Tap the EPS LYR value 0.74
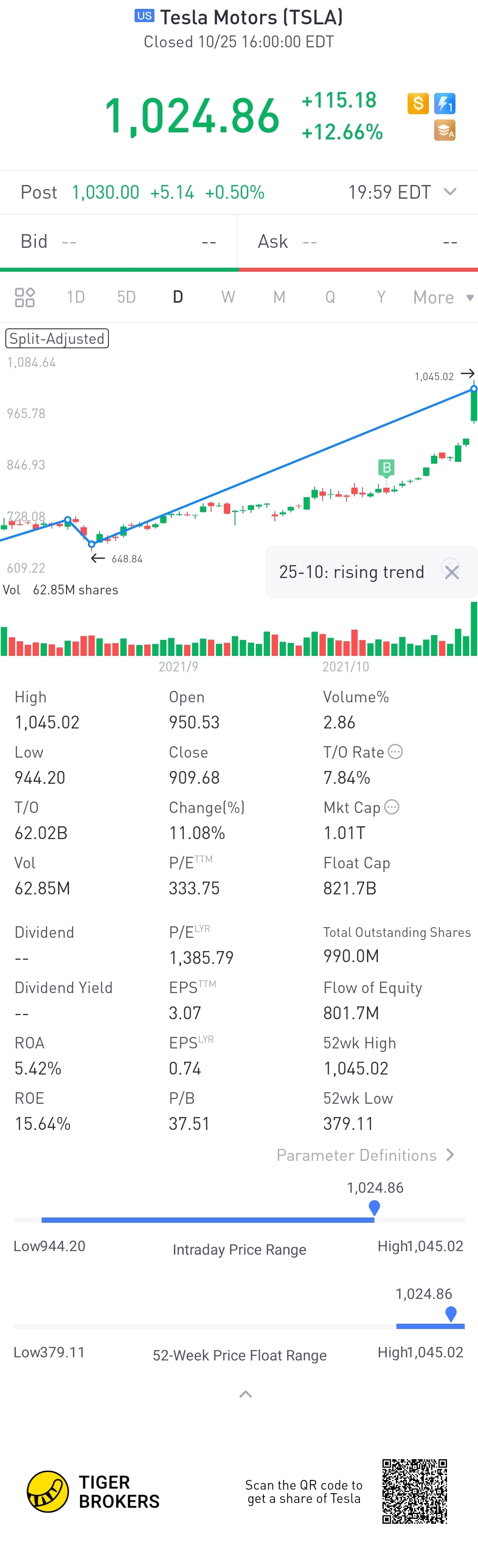The width and height of the screenshot is (478, 1568). [185, 1068]
